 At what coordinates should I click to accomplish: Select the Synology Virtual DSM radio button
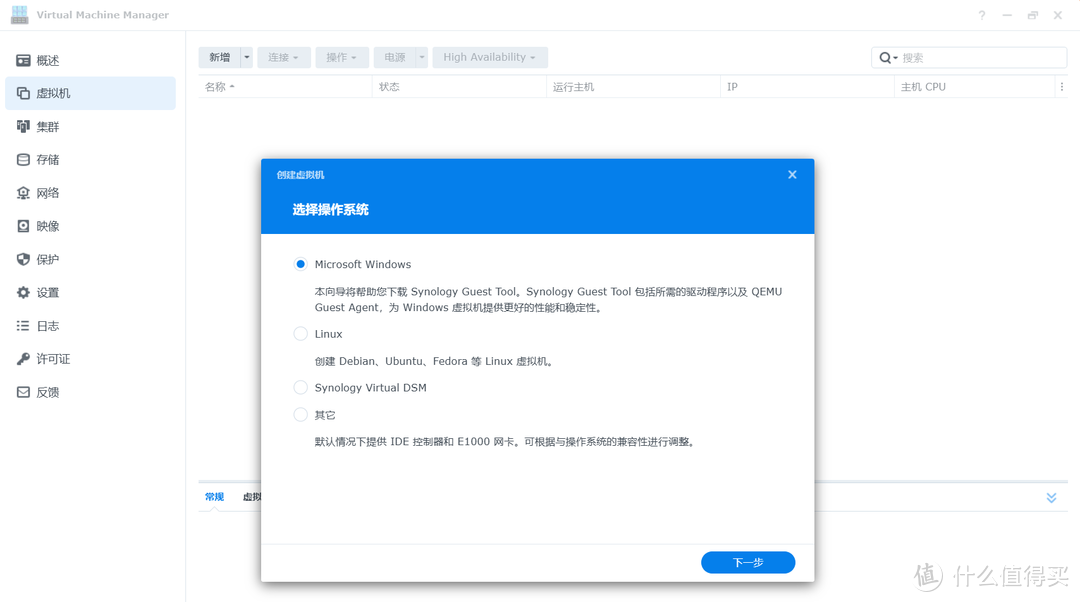point(300,387)
